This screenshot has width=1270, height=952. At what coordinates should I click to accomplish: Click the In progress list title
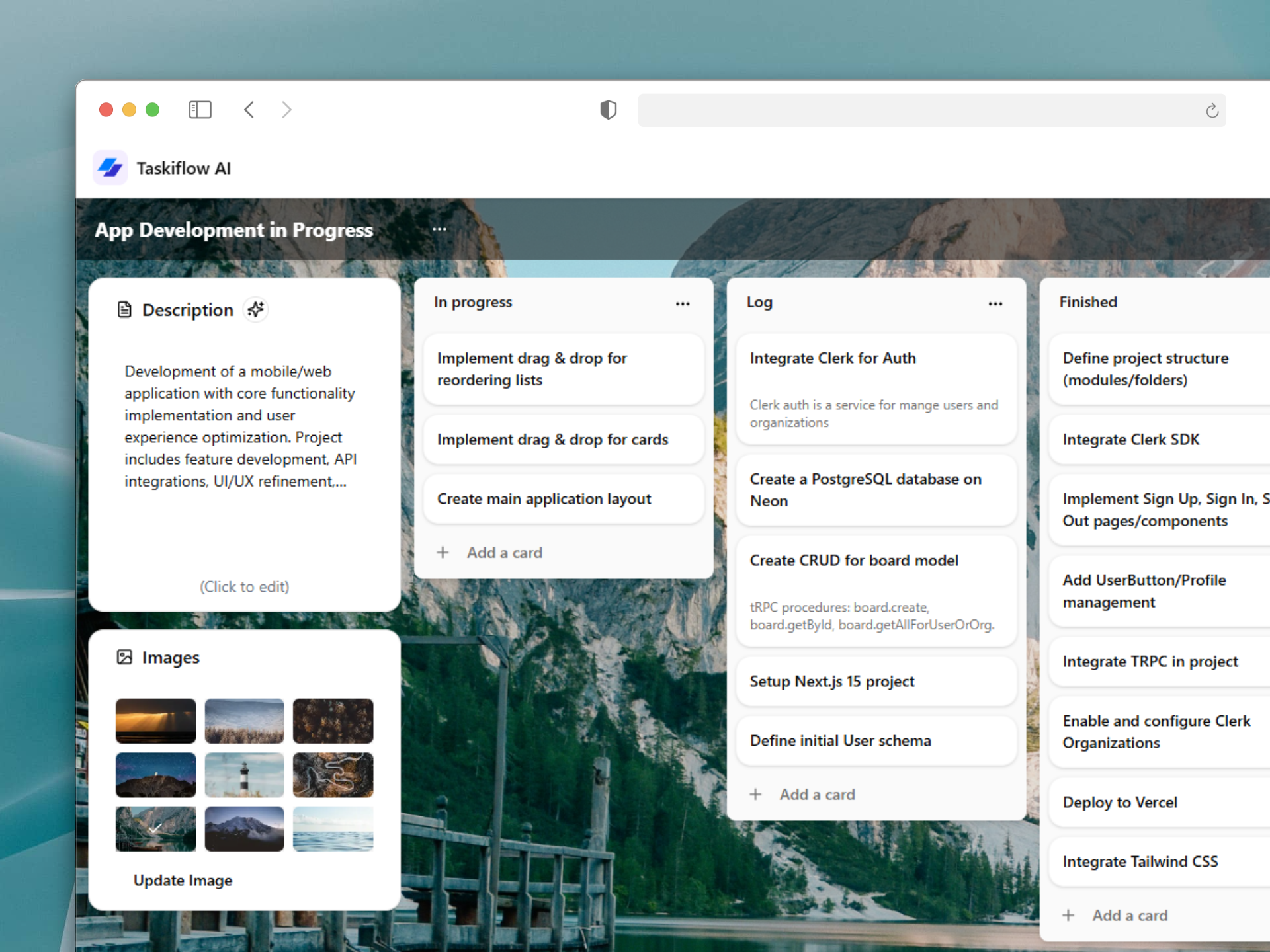point(473,302)
